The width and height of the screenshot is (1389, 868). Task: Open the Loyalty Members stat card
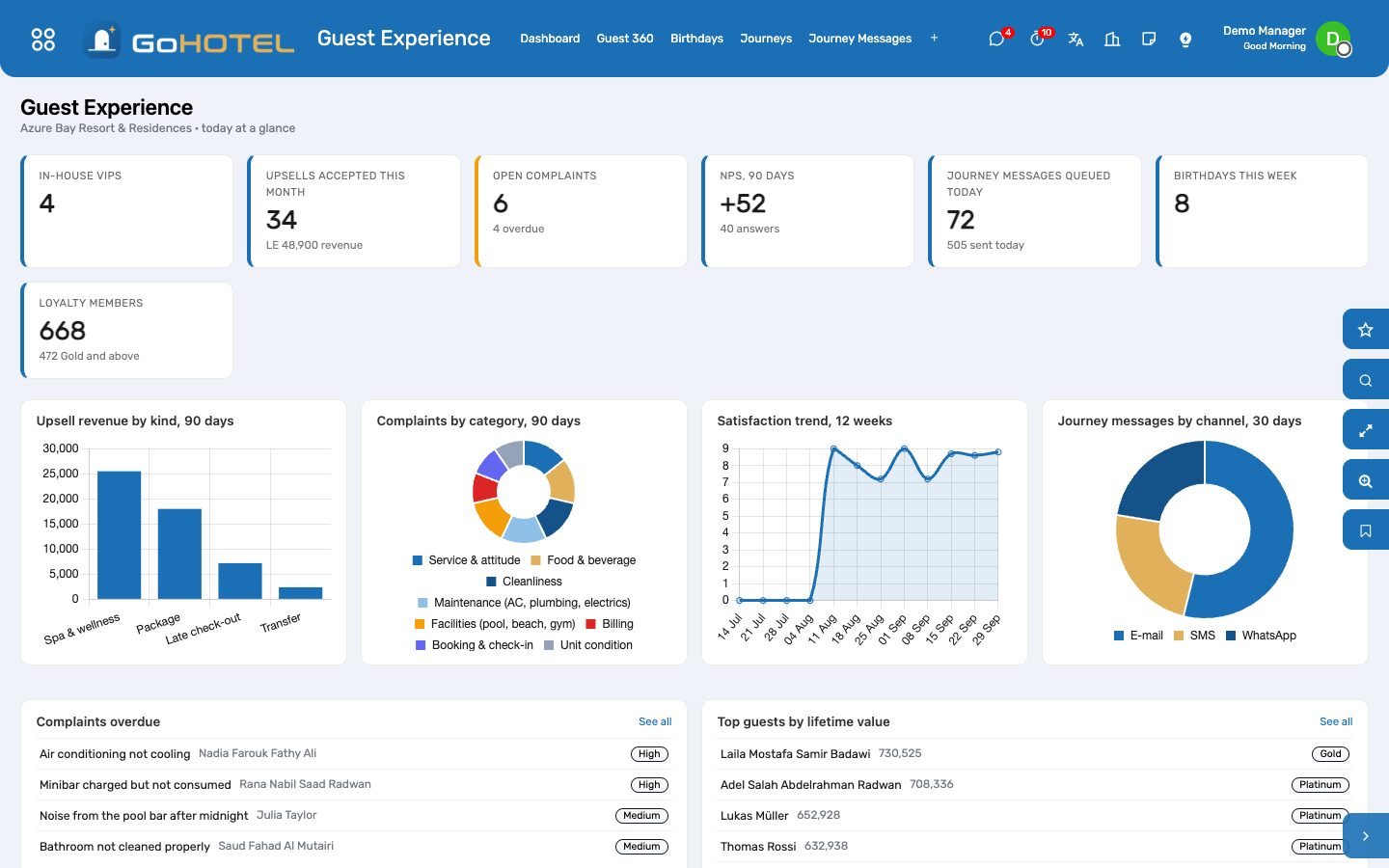coord(126,330)
